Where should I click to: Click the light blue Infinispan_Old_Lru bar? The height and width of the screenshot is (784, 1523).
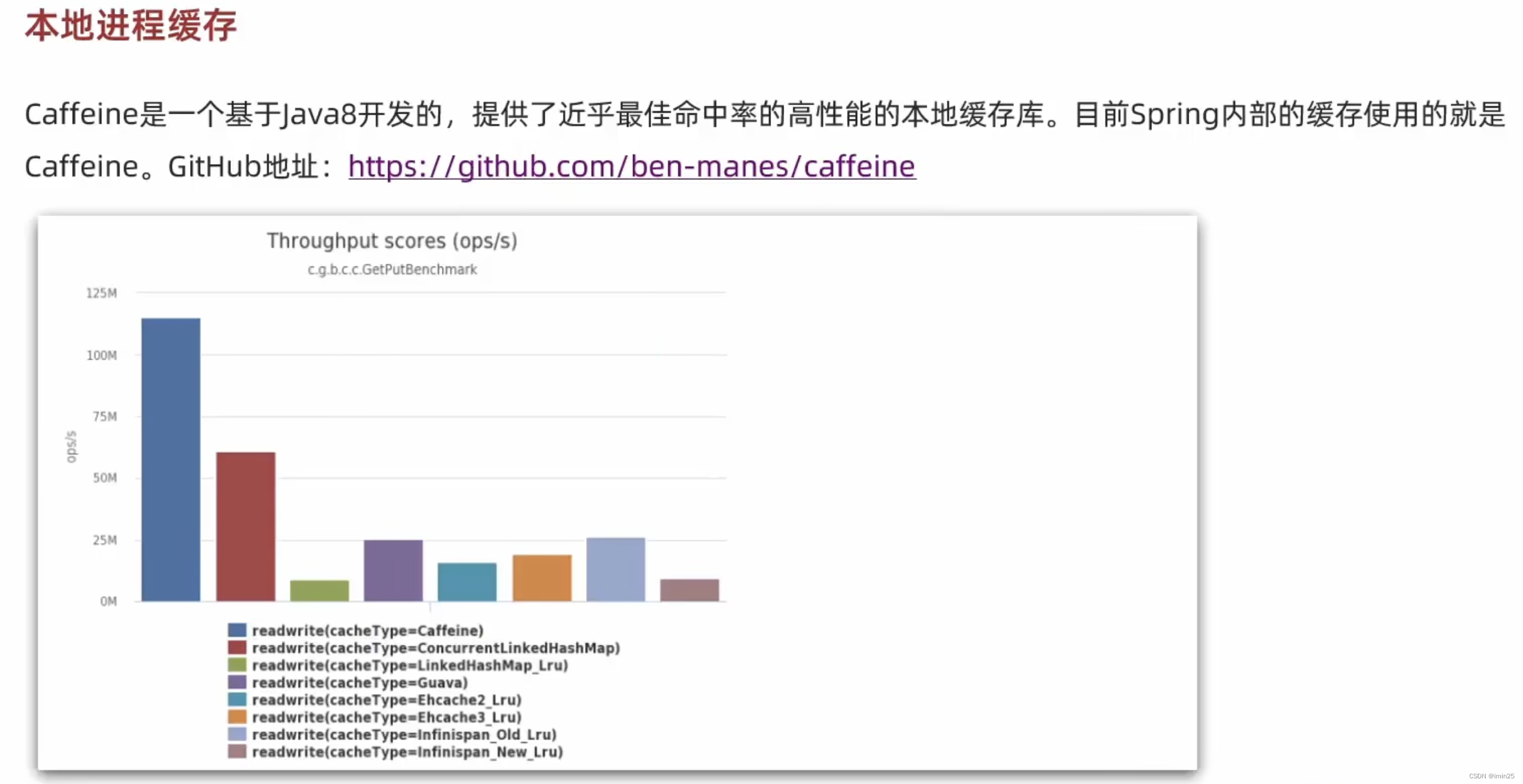(616, 570)
